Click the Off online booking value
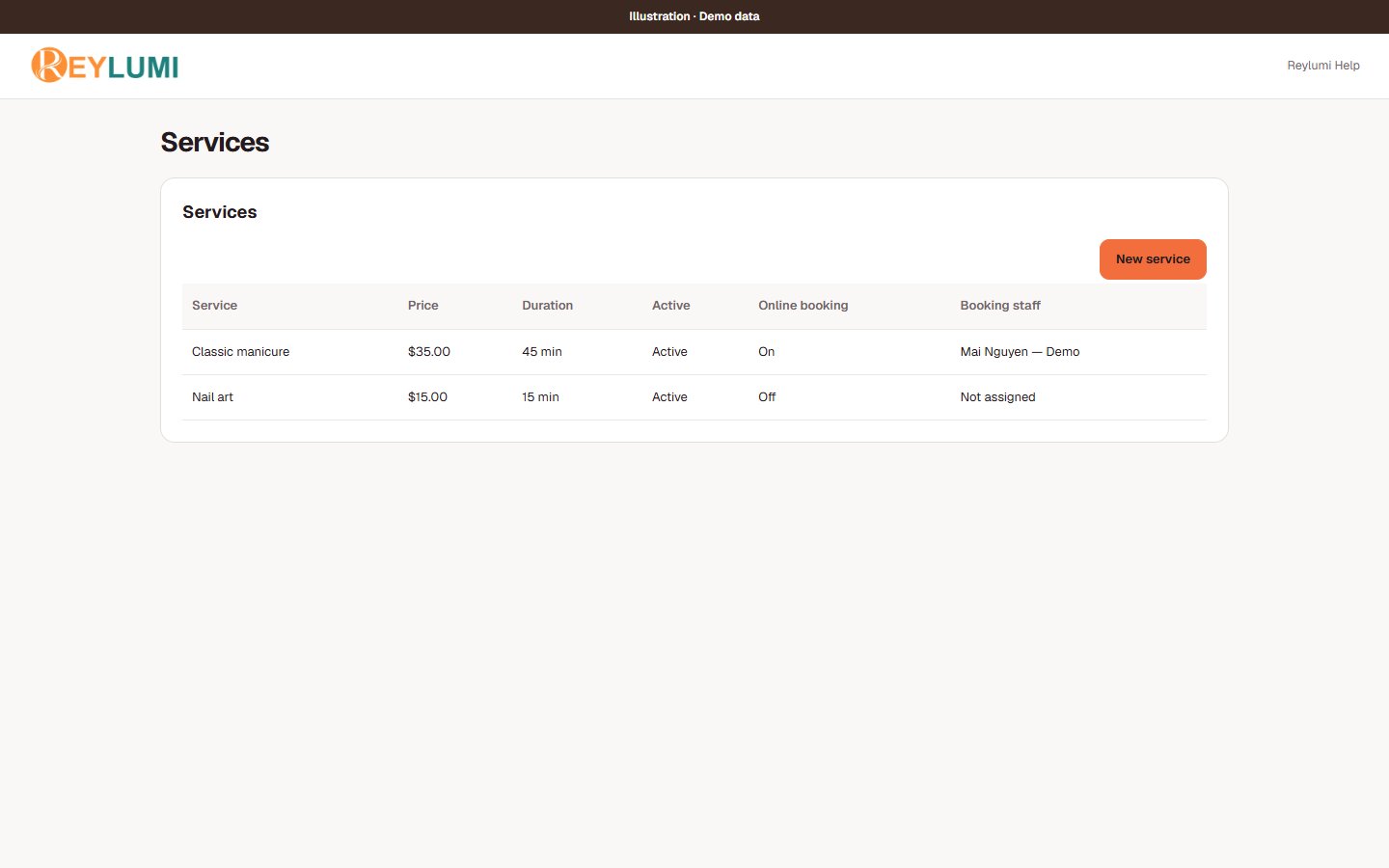 767,397
